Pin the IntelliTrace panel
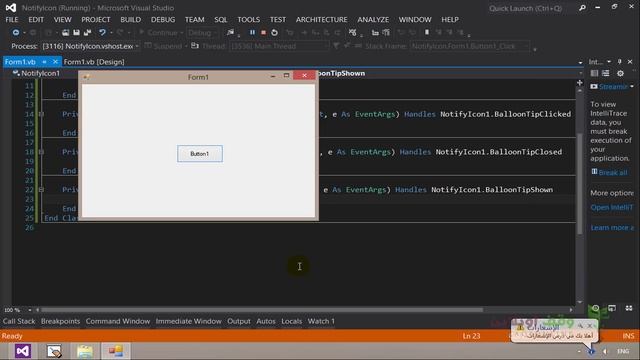 620,62
